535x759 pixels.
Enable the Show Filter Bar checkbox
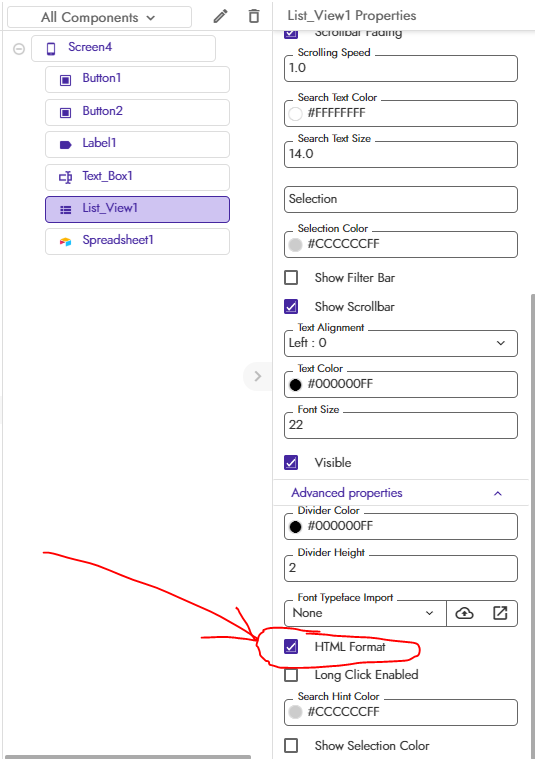[x=291, y=278]
